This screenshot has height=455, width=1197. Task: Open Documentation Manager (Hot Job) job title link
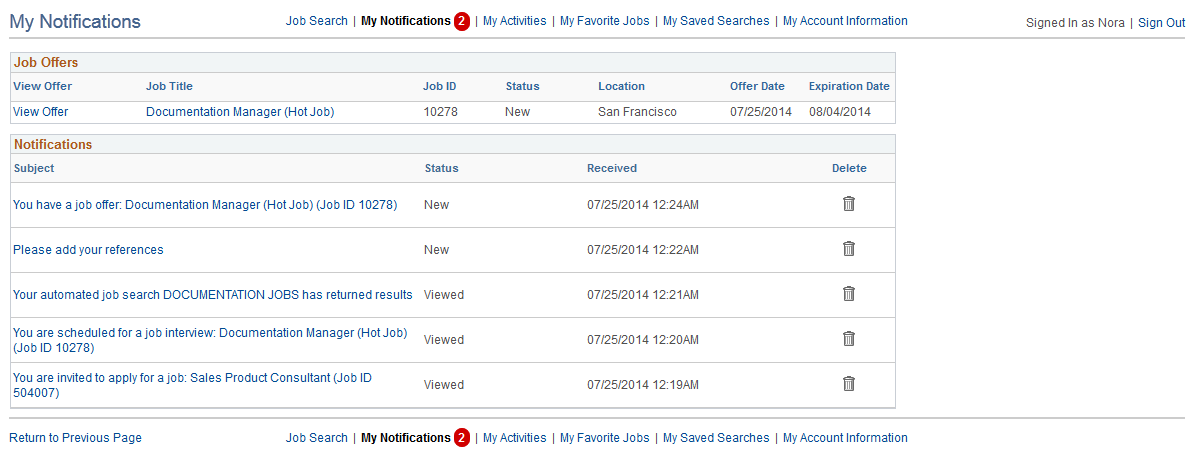[x=240, y=111]
